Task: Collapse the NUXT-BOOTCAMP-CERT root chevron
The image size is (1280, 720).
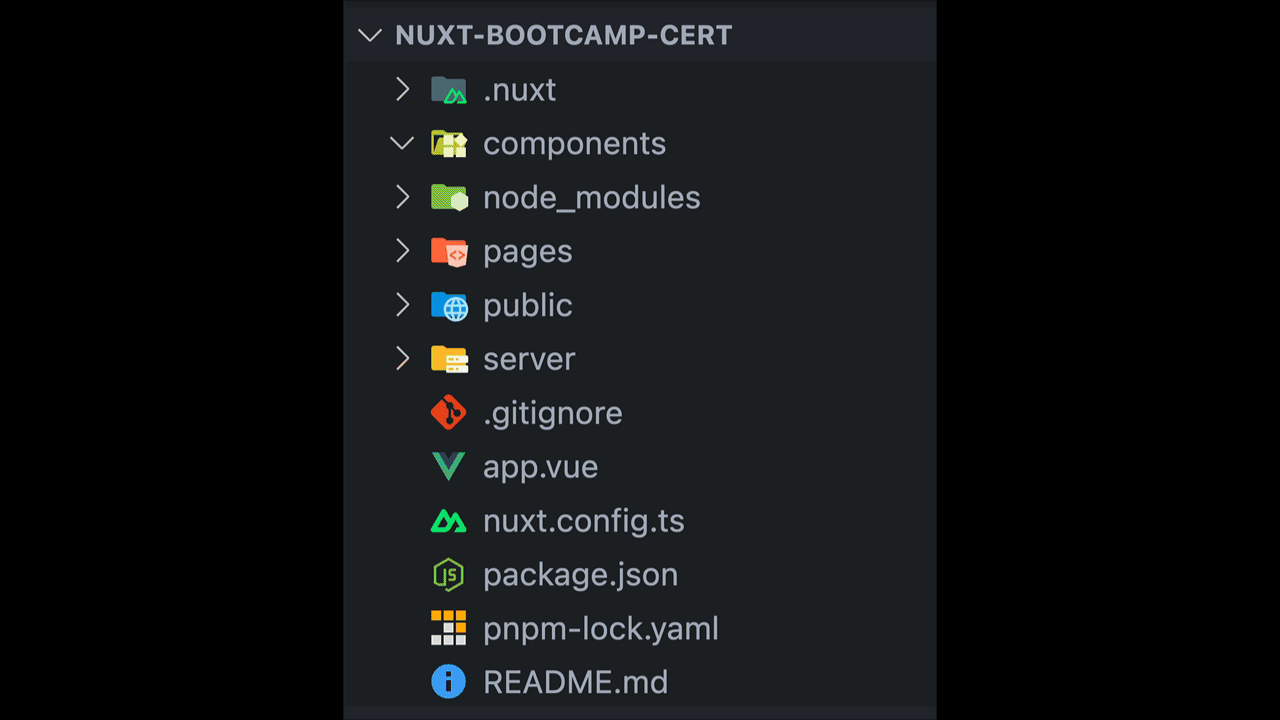Action: (x=370, y=35)
